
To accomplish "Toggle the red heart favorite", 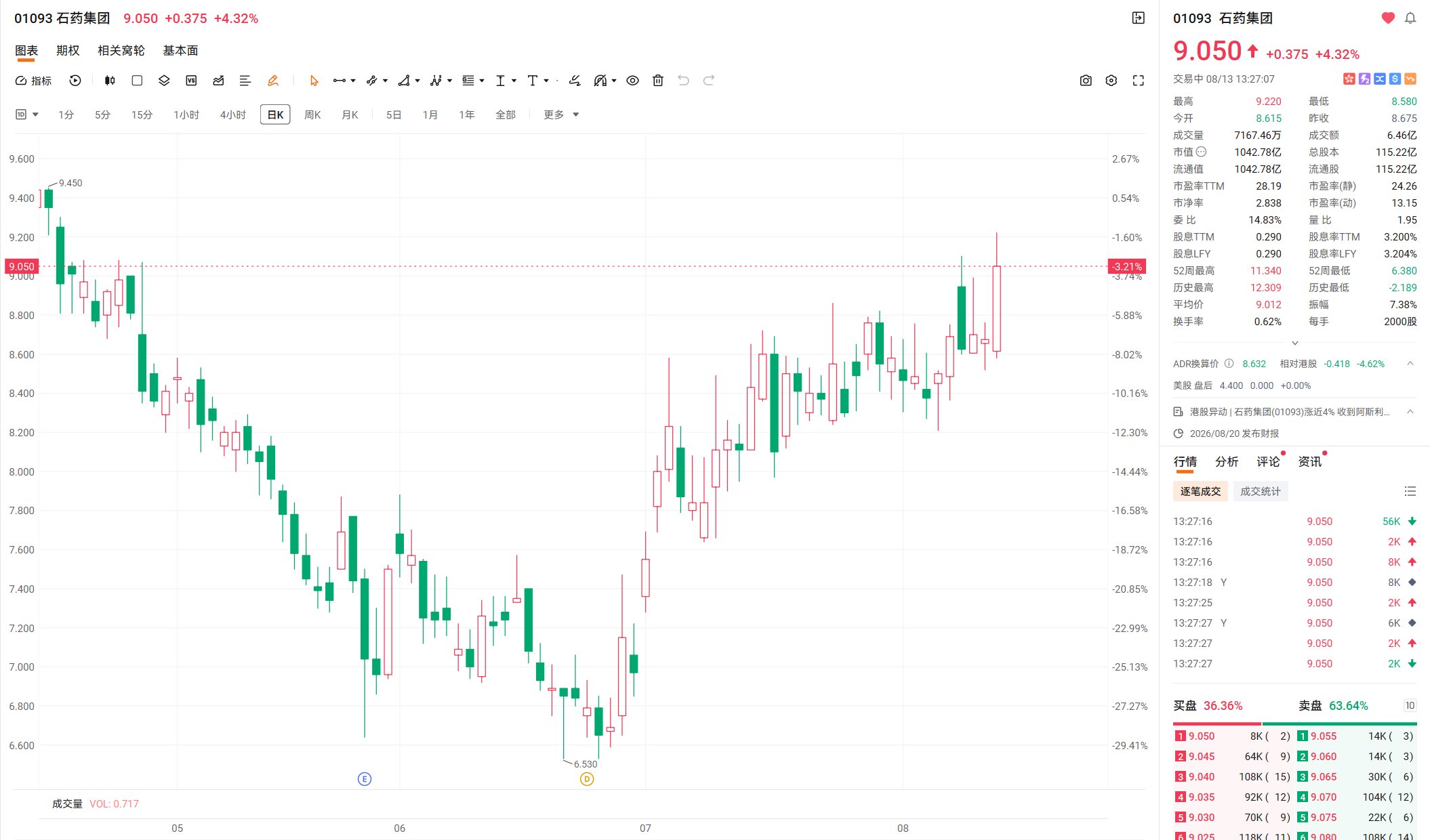I will coord(1388,18).
